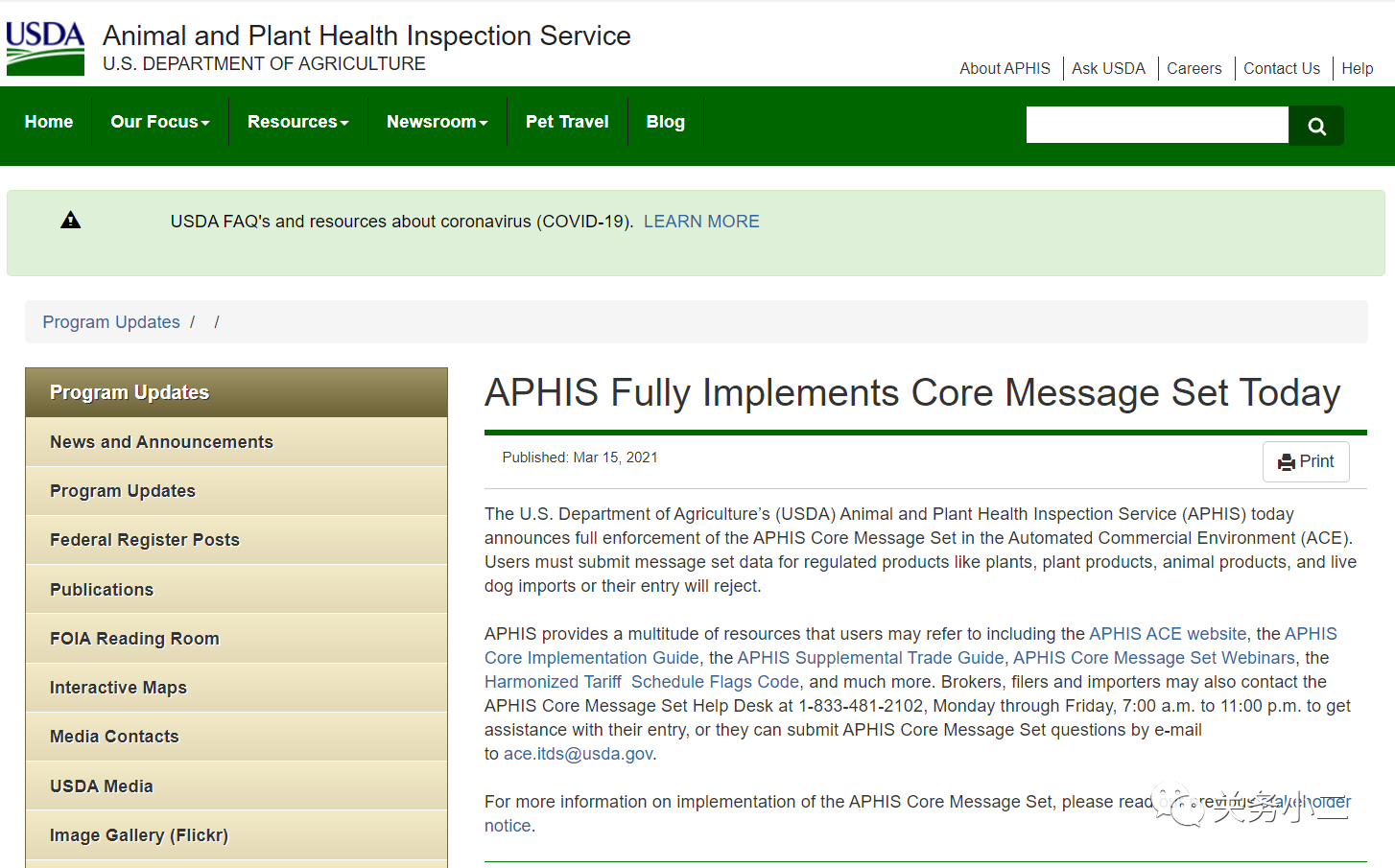1395x868 pixels.
Task: Click the 'Animal and Plant Health Inspection Service' title
Action: coord(366,35)
